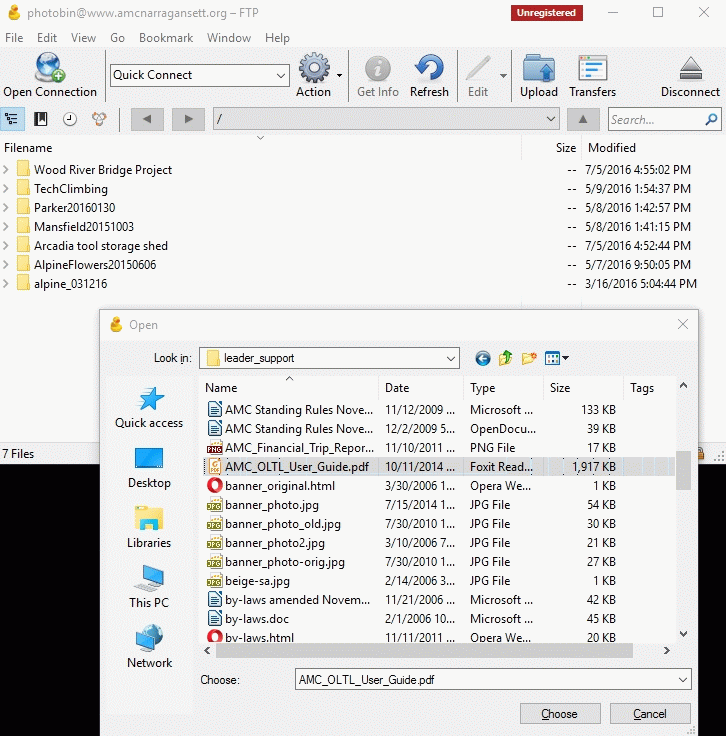This screenshot has height=736, width=726.
Task: Open the Transfers window
Action: pos(592,75)
